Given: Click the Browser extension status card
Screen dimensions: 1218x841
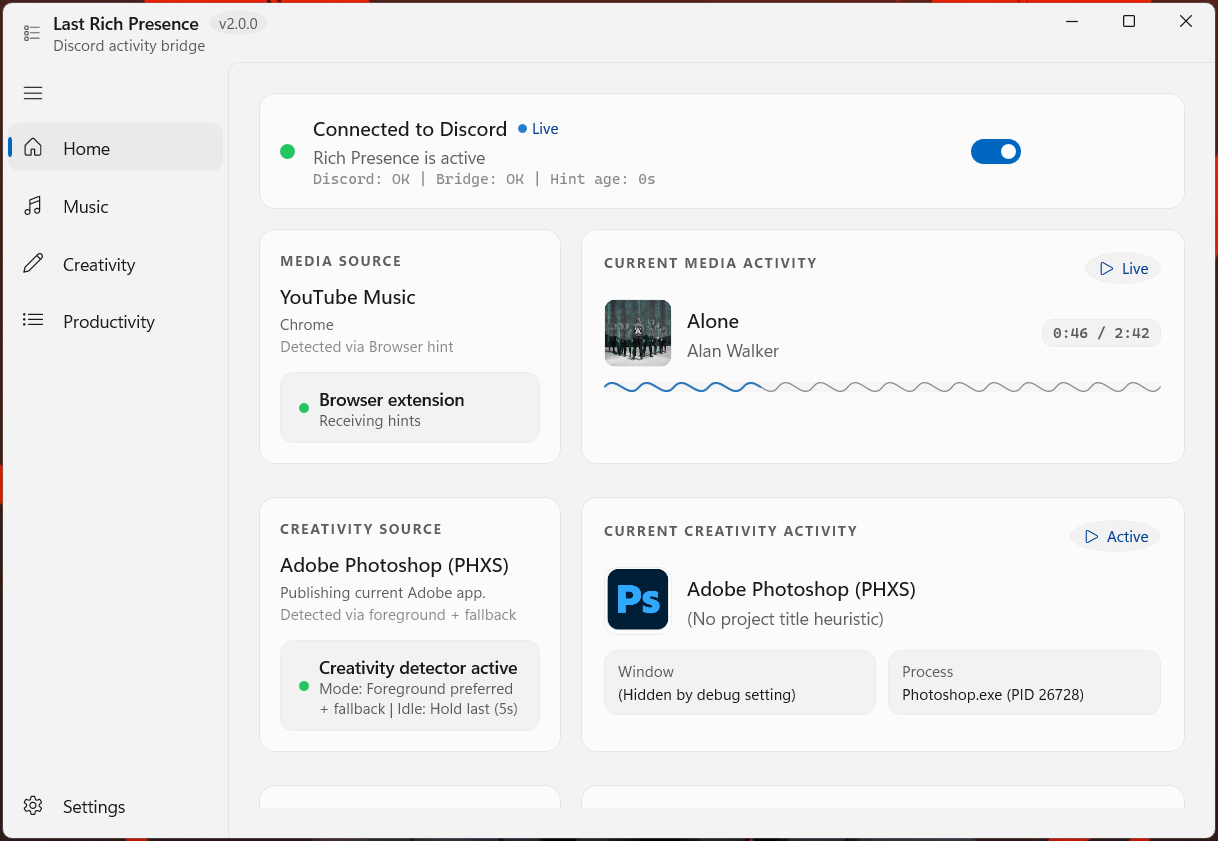Looking at the screenshot, I should pyautogui.click(x=410, y=408).
